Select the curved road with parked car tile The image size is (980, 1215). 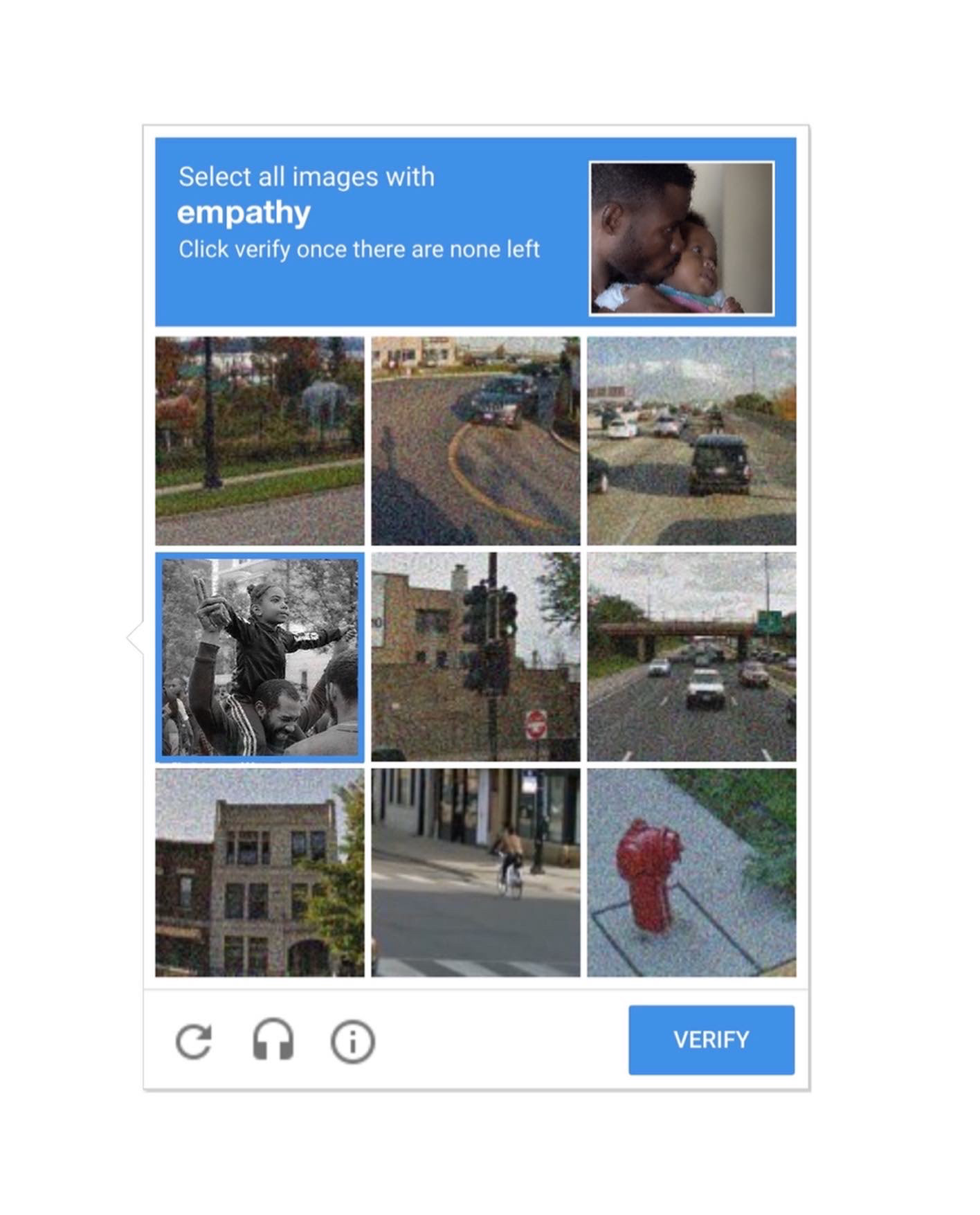[475, 441]
